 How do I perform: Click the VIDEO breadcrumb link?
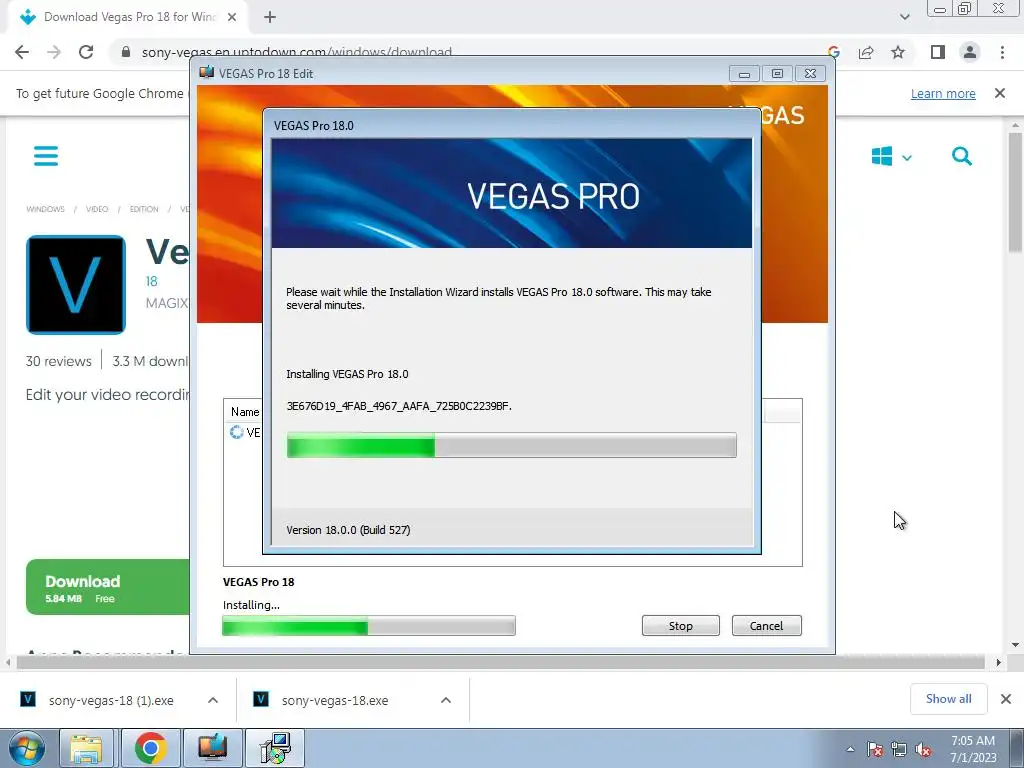click(x=97, y=209)
